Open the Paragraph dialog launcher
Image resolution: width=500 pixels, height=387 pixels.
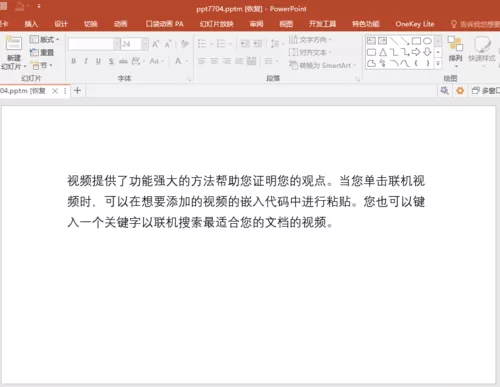(x=358, y=79)
